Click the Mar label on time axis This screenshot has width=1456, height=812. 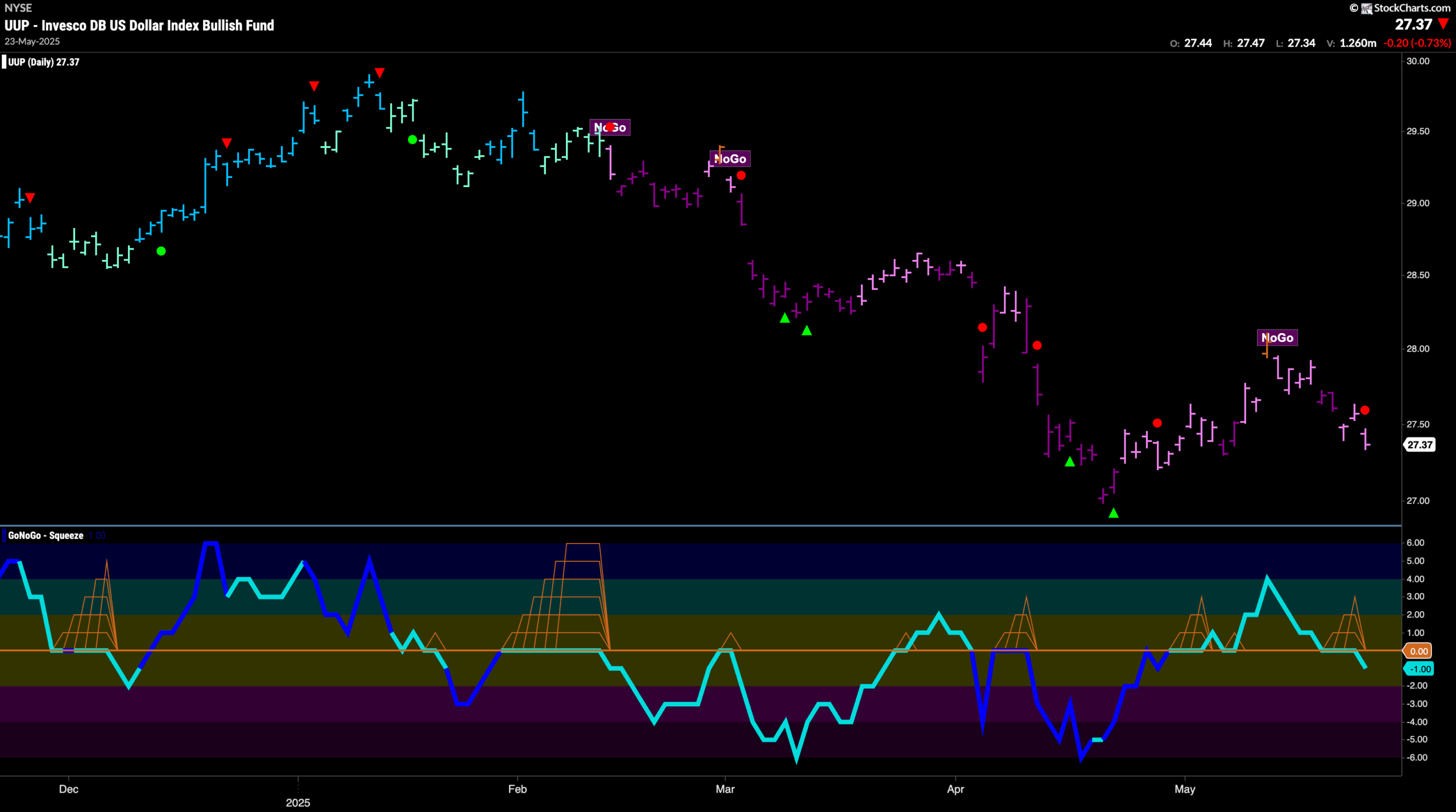[x=725, y=789]
